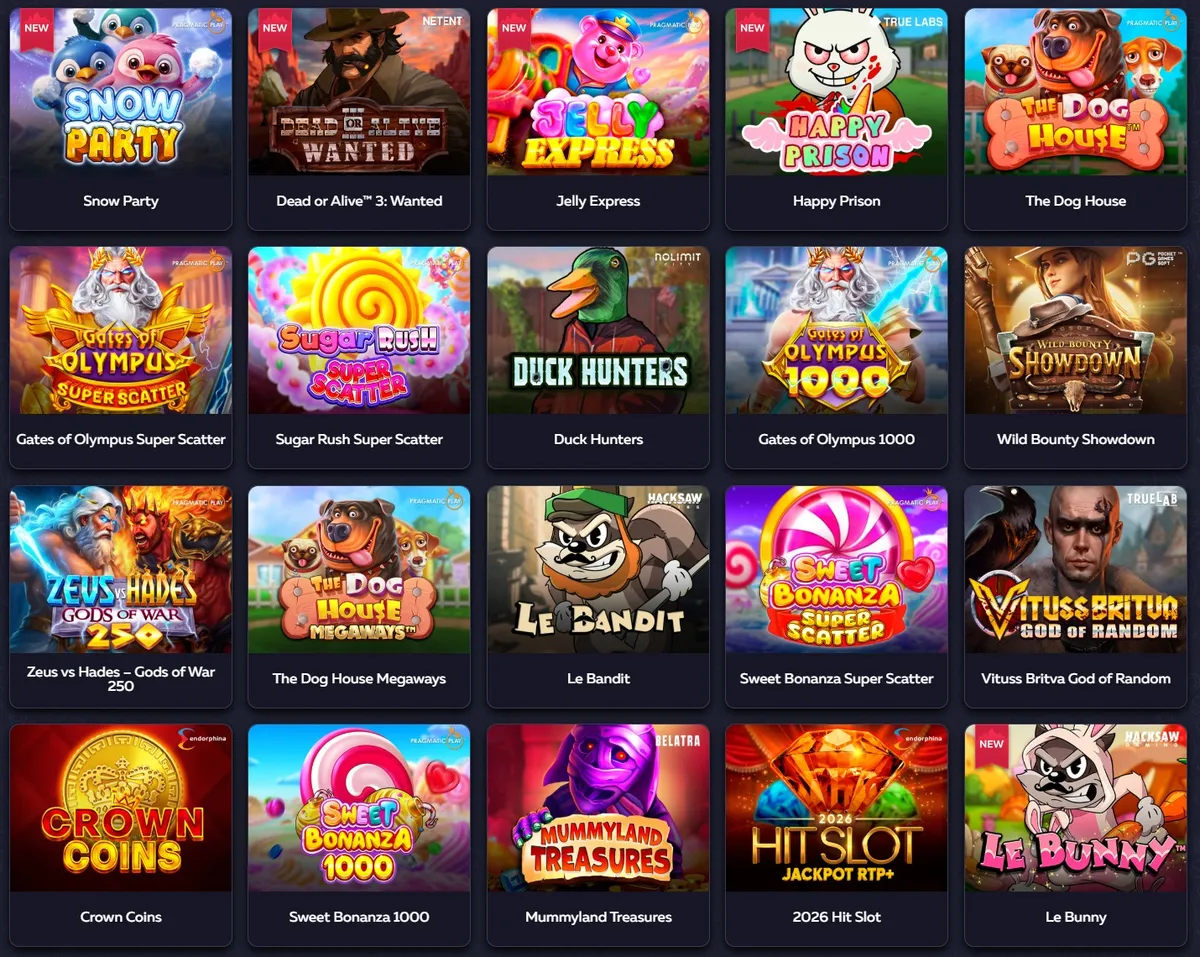
Task: Click the "Vituss Britva God of Random" label
Action: [1076, 678]
